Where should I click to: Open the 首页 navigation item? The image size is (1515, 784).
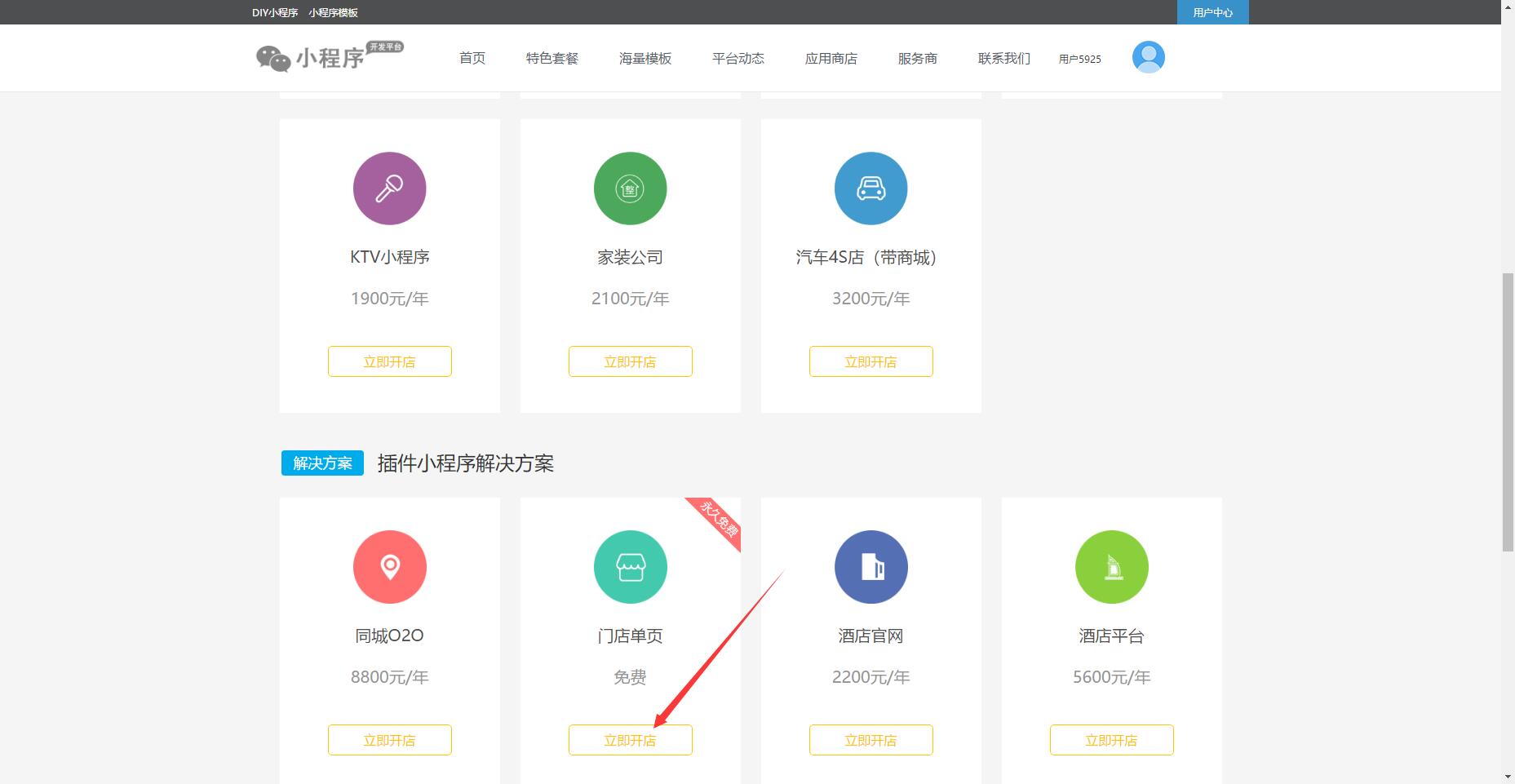click(472, 58)
